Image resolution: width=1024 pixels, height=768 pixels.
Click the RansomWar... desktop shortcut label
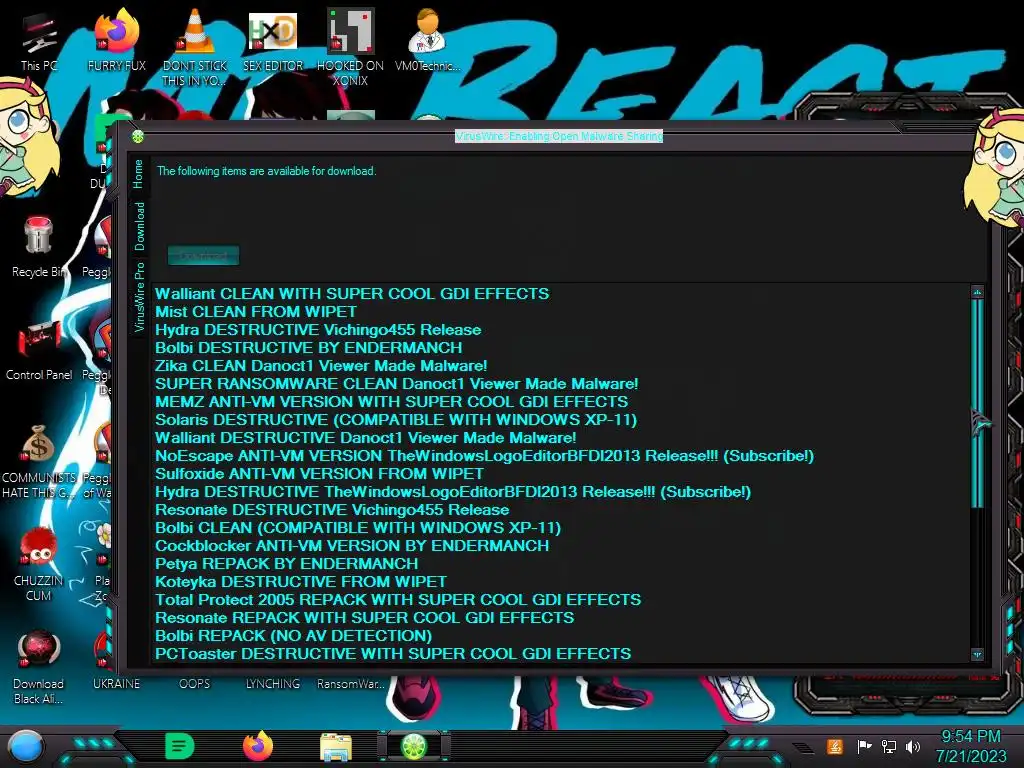[x=351, y=684]
